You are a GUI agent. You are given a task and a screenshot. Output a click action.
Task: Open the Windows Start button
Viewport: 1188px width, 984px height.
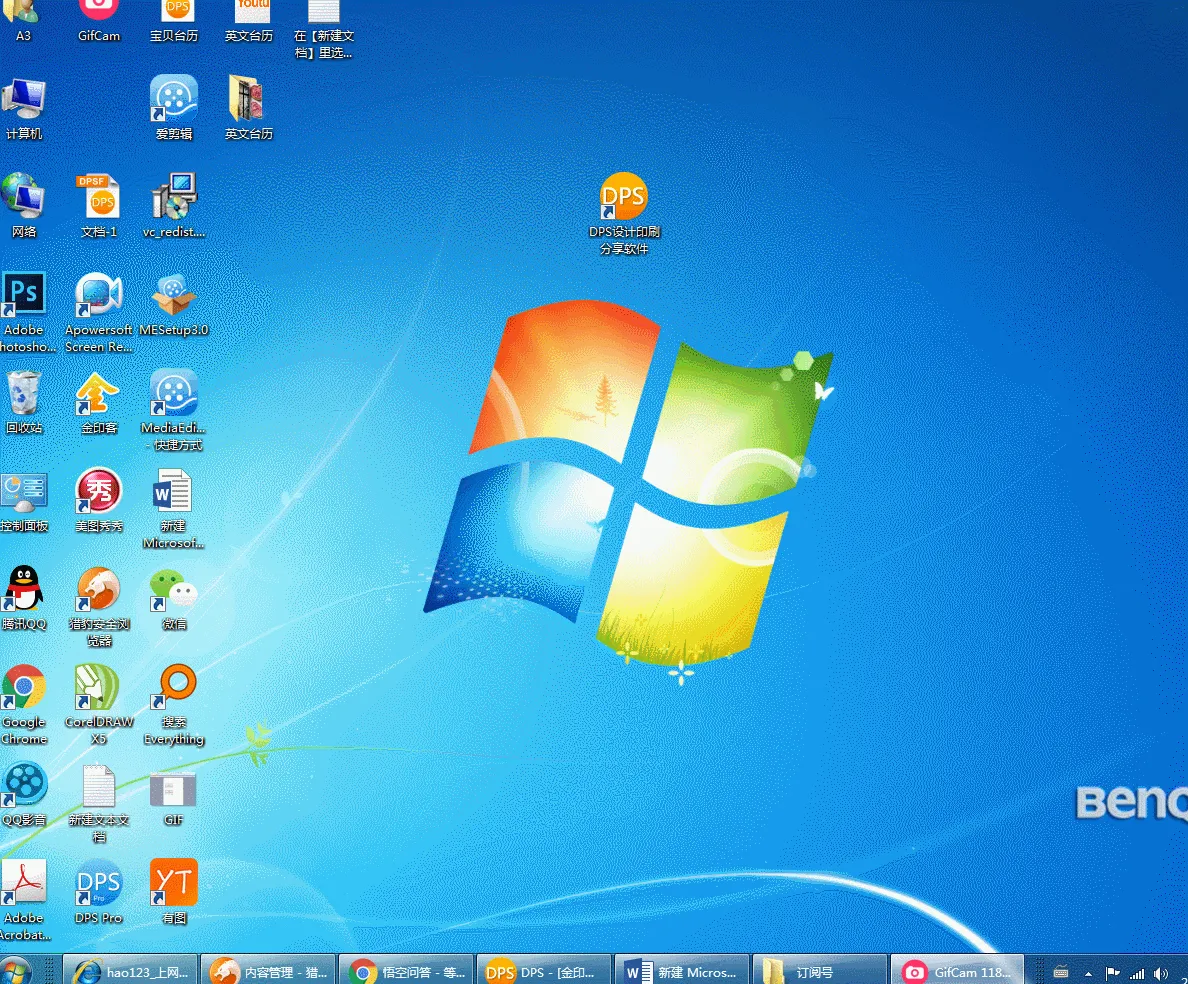coord(15,970)
